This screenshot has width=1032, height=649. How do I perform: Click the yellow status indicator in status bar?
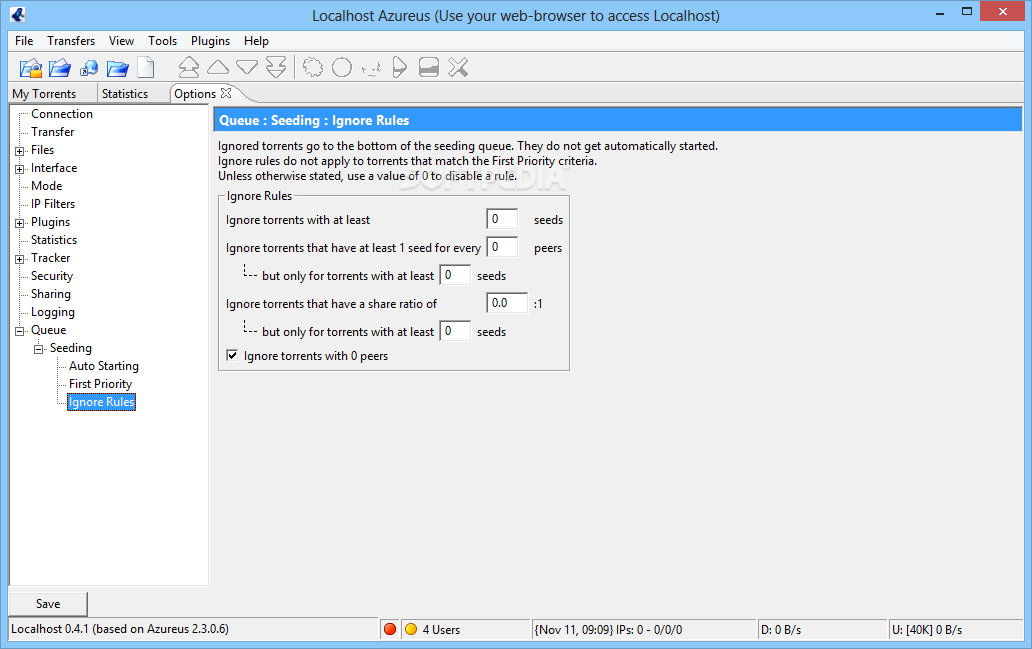coord(411,629)
